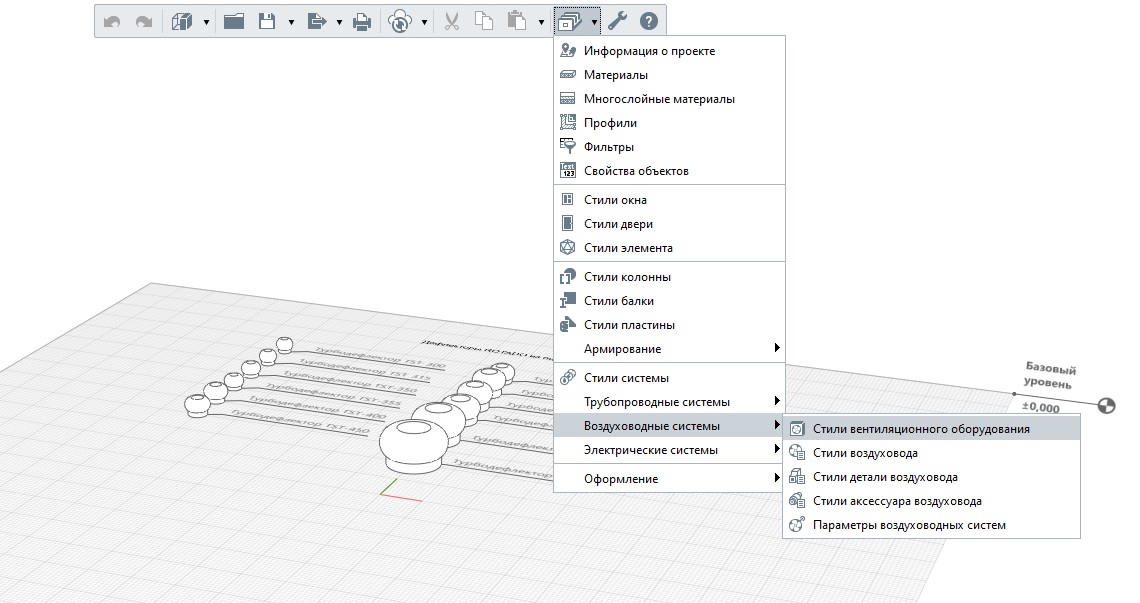
Task: Click the 'Турбодефлектор TST-450' label
Action: coord(300,422)
